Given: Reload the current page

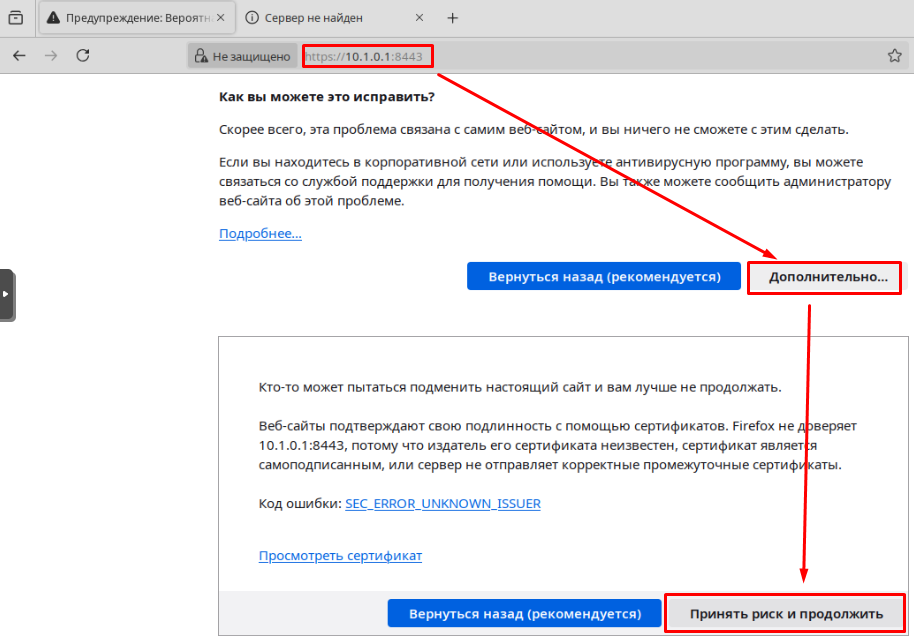Looking at the screenshot, I should [83, 56].
